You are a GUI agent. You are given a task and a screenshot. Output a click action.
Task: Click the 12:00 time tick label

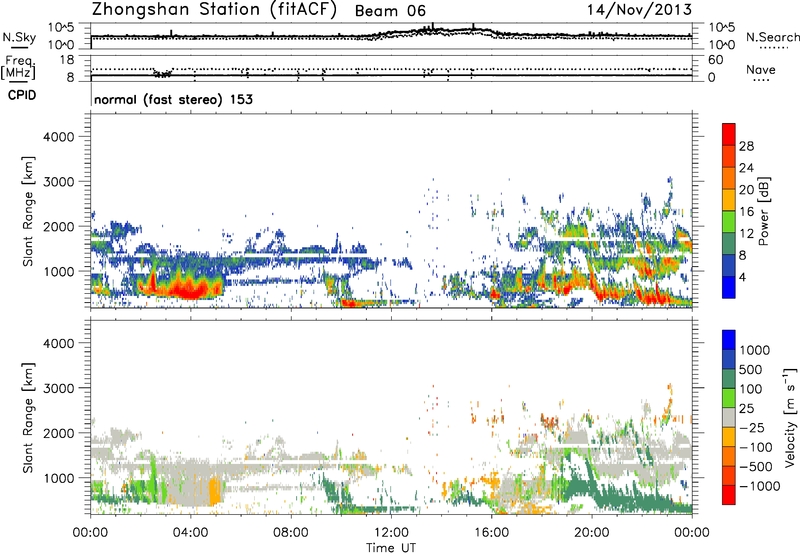click(391, 533)
